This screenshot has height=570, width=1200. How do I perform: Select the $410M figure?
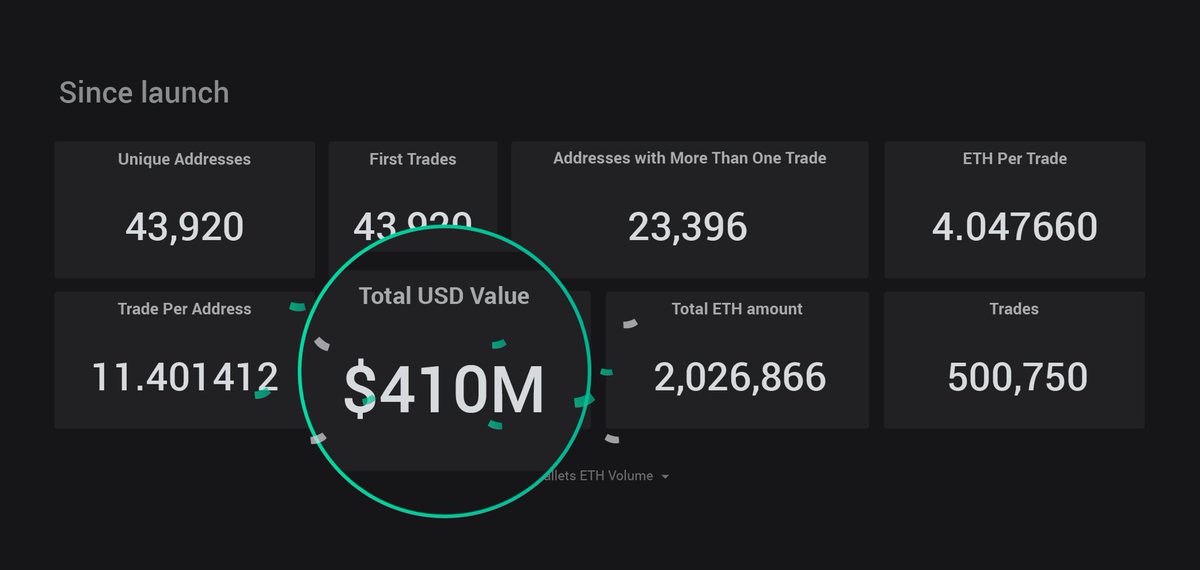click(x=444, y=390)
